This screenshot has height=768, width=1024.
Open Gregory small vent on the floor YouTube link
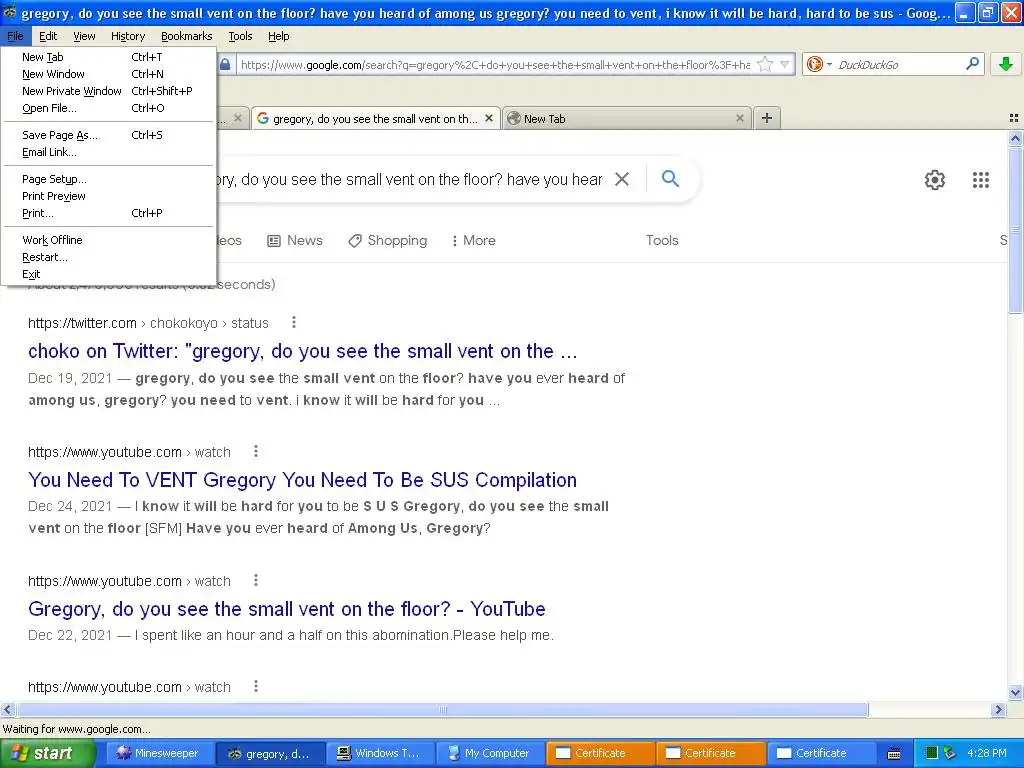coord(287,609)
